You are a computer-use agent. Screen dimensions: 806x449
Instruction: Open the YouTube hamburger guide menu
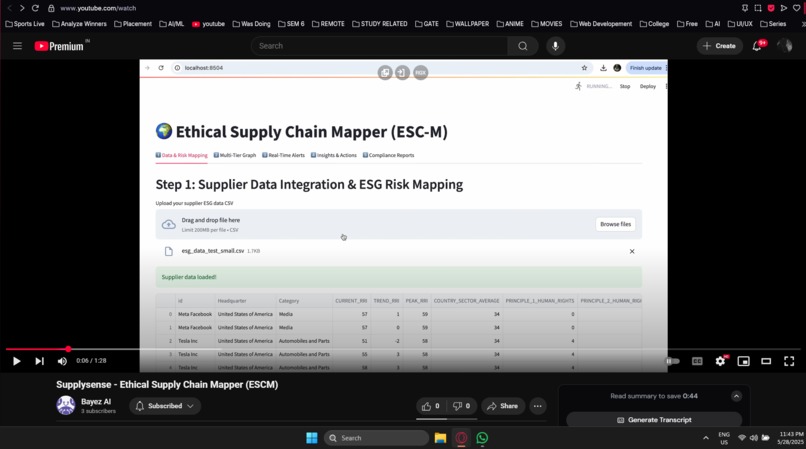pos(17,46)
